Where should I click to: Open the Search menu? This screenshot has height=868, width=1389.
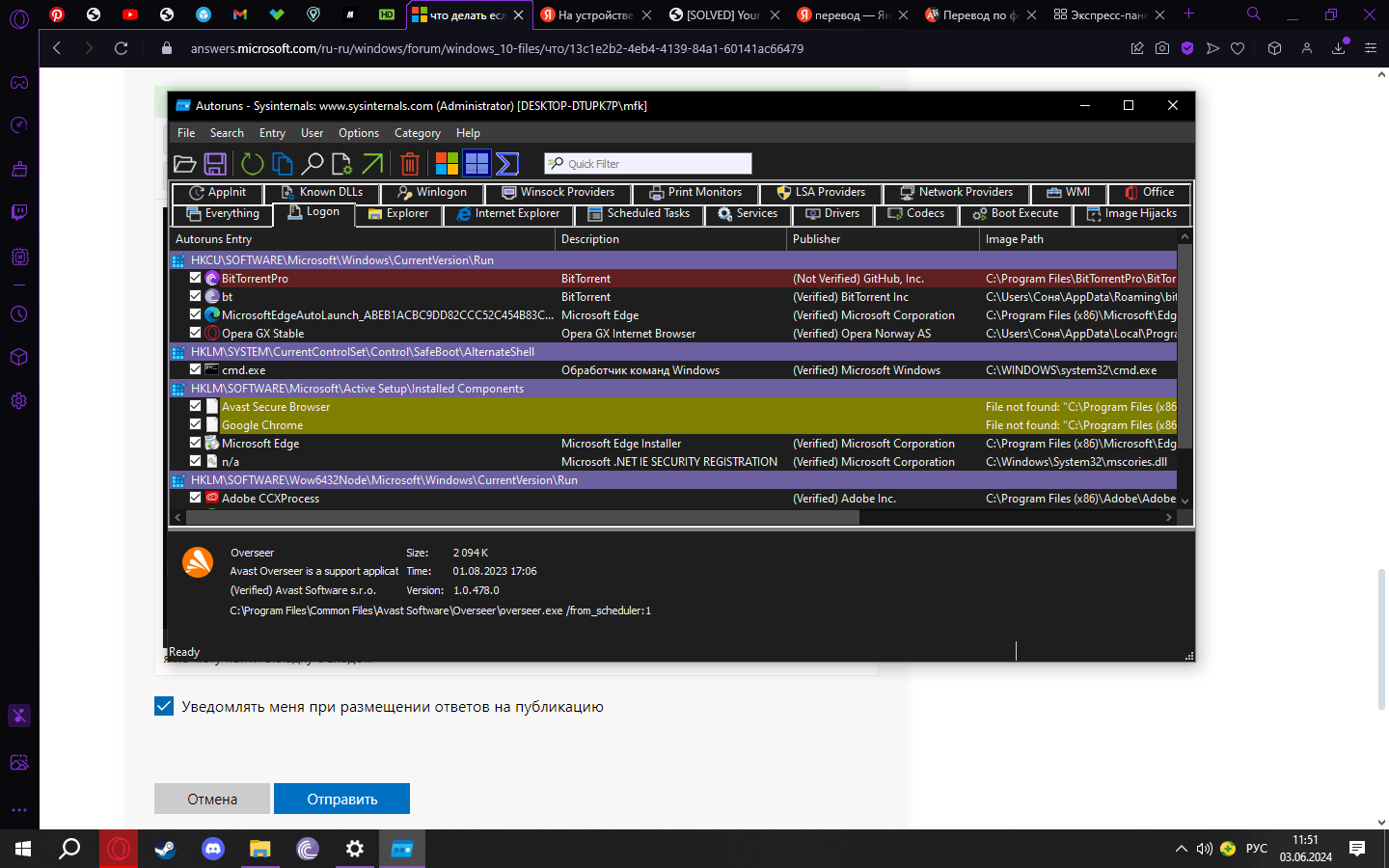point(227,133)
